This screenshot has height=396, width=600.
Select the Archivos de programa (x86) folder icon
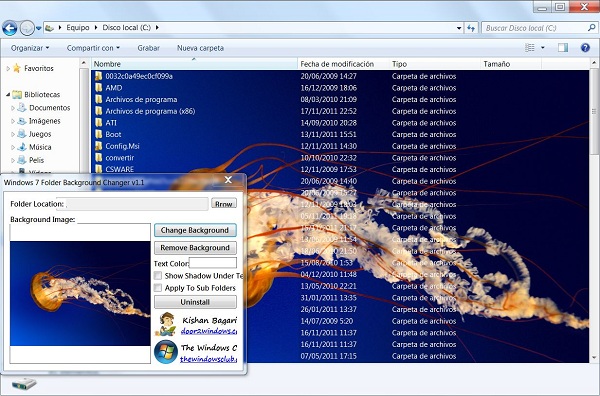(99, 111)
